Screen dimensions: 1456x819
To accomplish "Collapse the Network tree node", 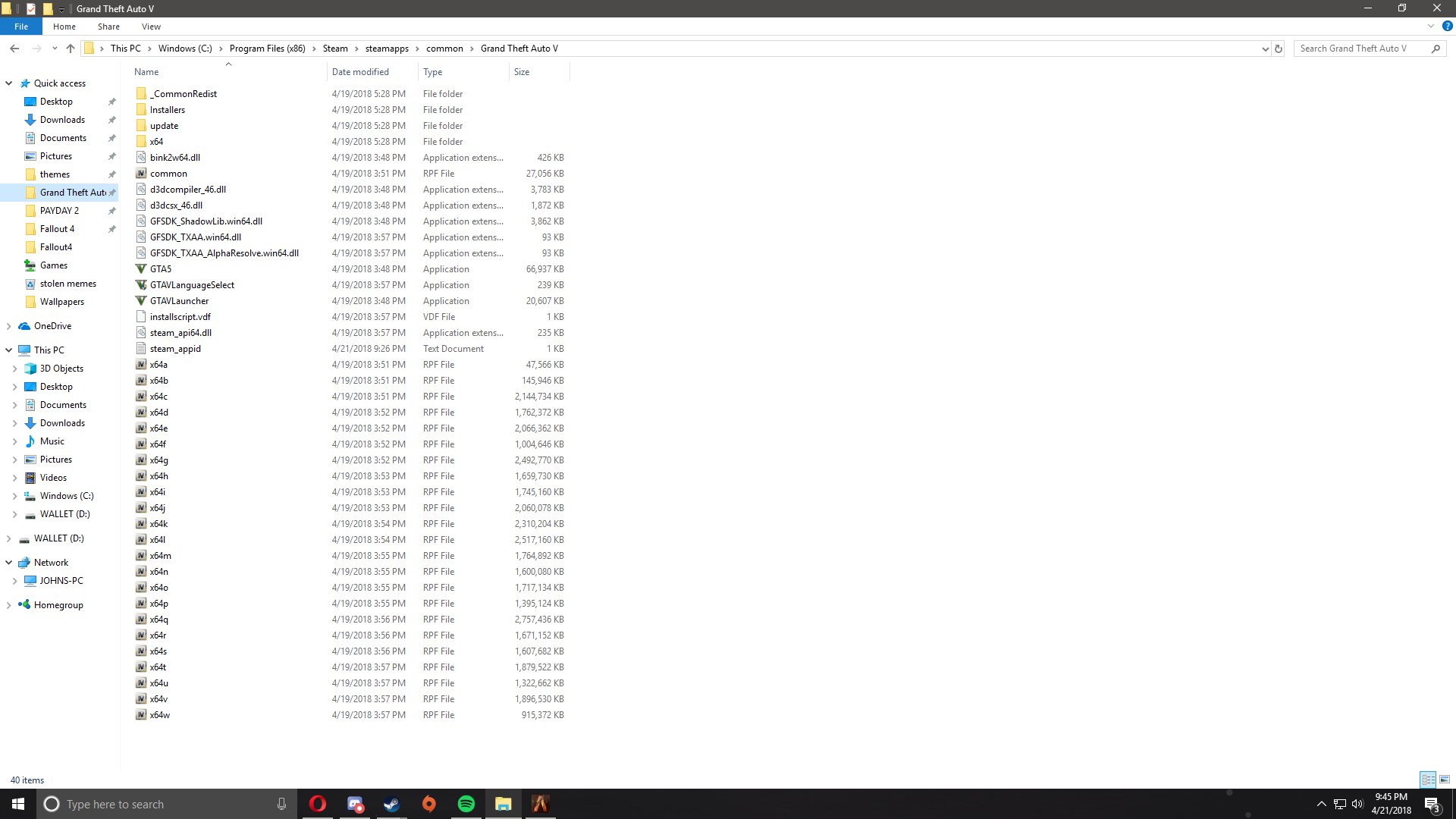I will pos(9,563).
